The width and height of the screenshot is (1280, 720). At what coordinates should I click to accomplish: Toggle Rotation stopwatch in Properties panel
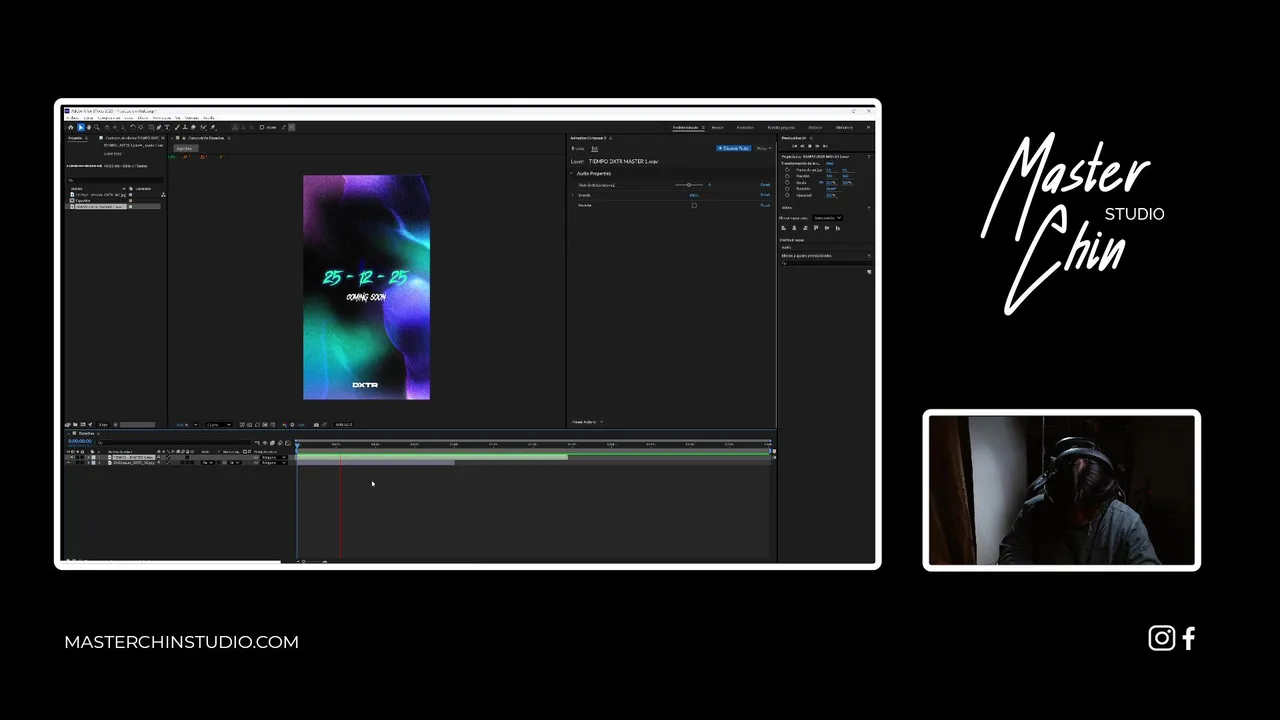click(x=787, y=189)
